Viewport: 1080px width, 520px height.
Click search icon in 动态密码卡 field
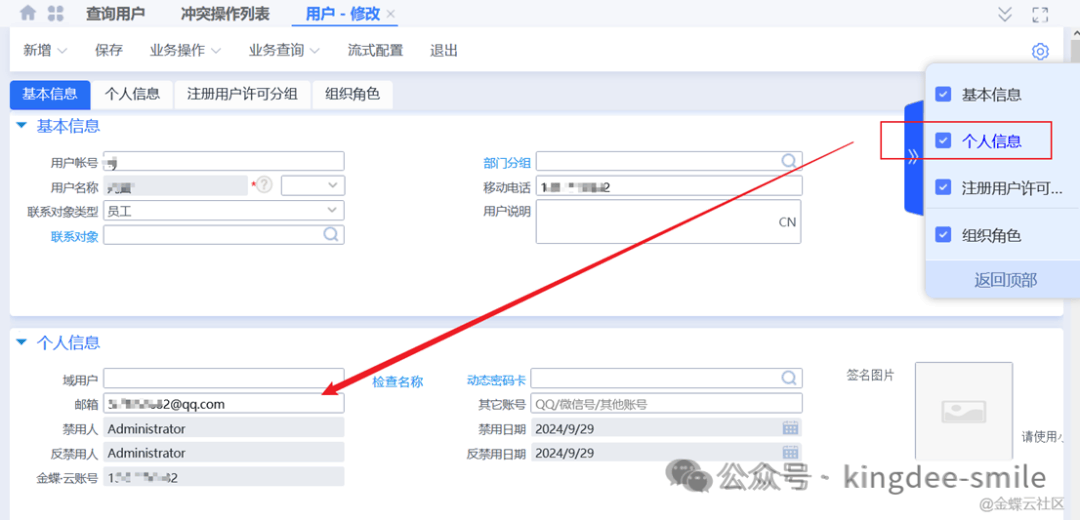tap(789, 379)
